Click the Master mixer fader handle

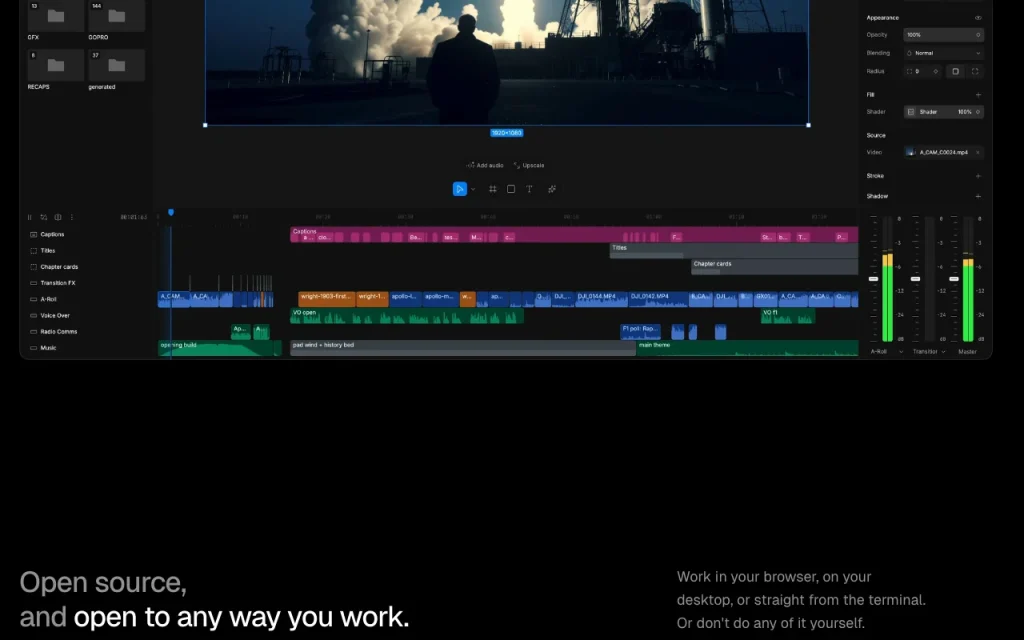point(954,279)
